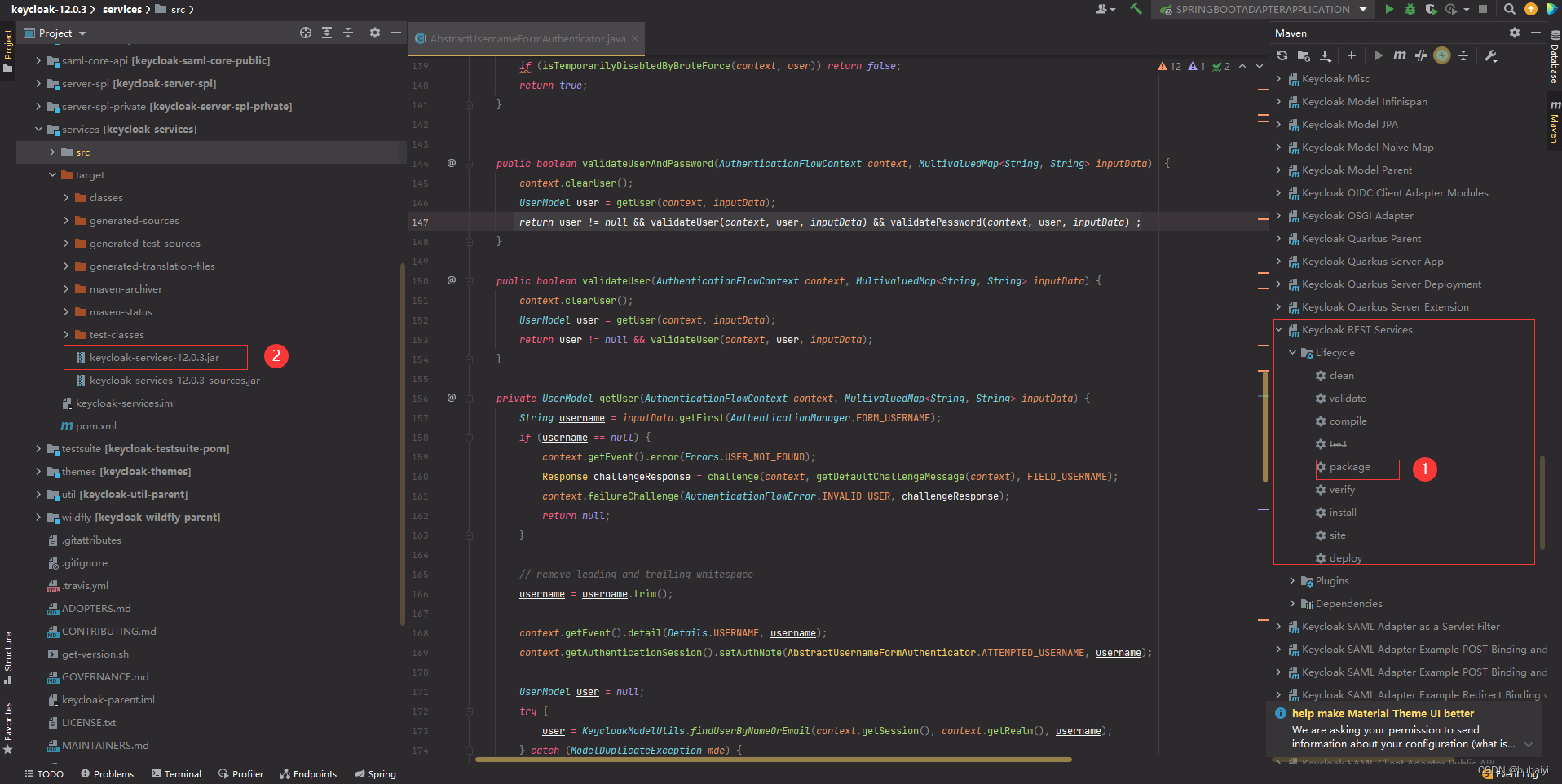Click generate sources and update folders icon
1562x784 pixels.
(1304, 55)
